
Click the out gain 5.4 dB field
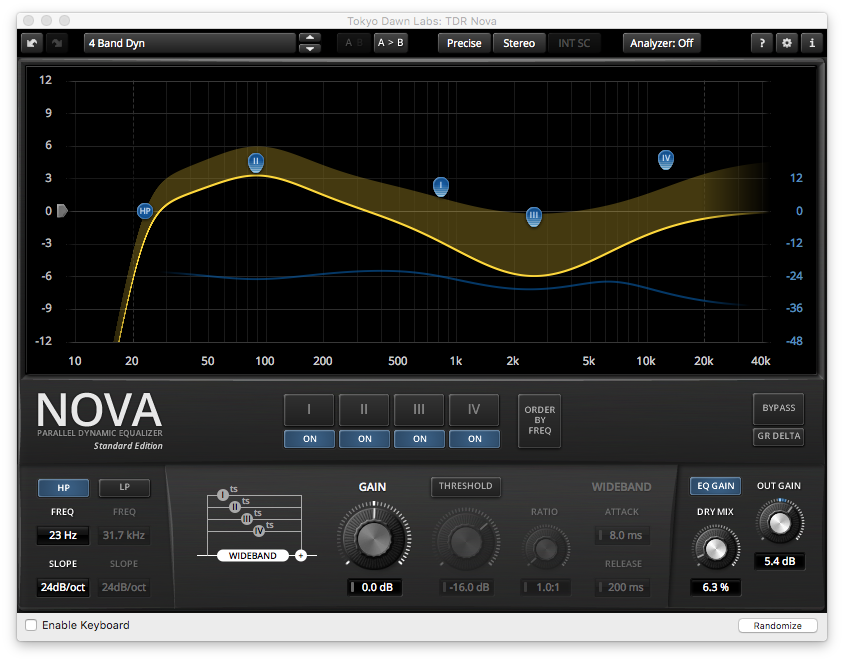(x=779, y=561)
